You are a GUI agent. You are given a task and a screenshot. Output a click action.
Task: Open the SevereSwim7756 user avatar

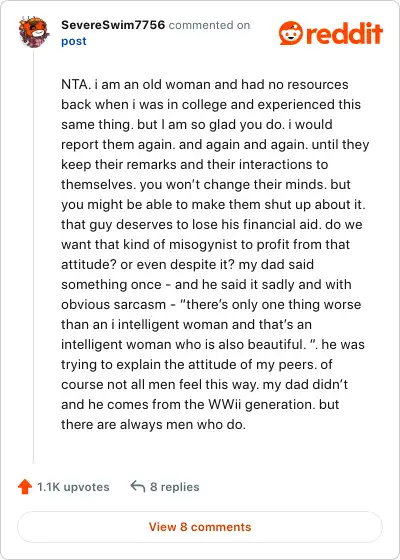(x=34, y=32)
